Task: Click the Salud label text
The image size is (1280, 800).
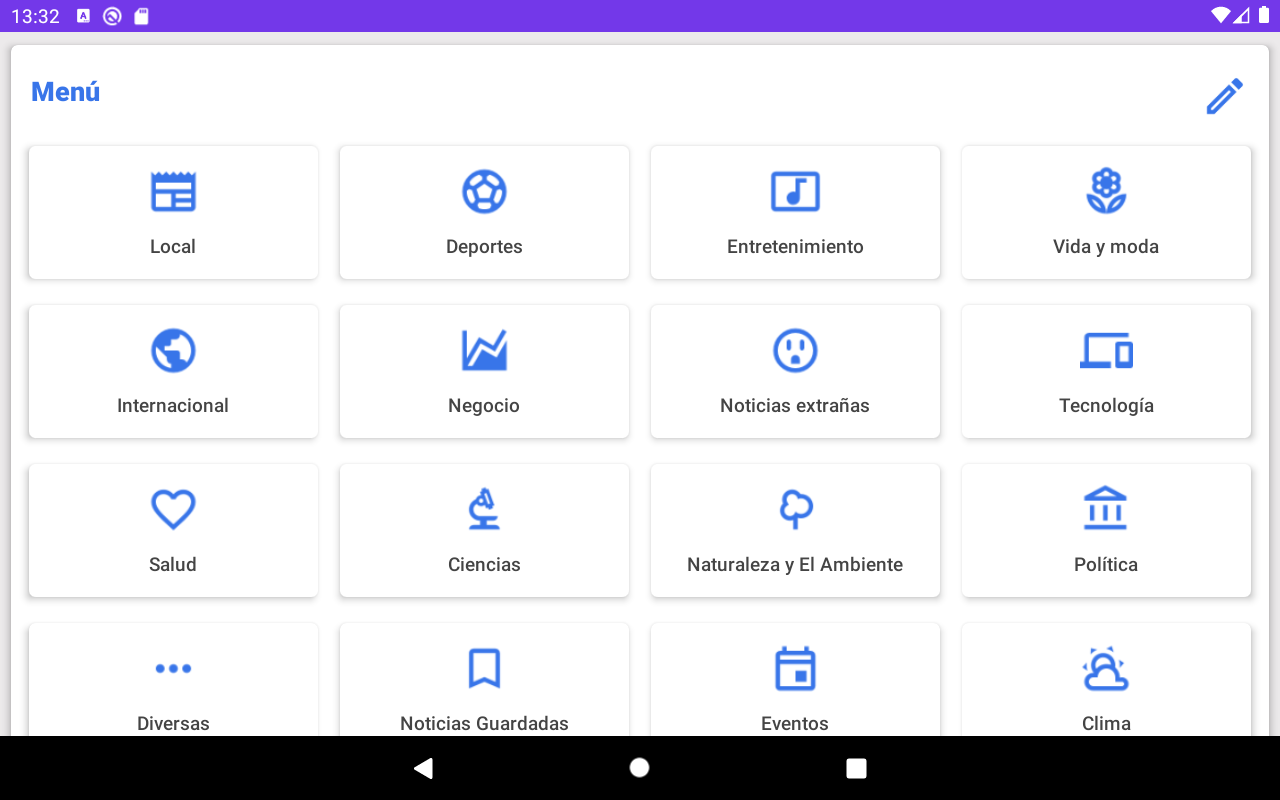Action: 173,564
